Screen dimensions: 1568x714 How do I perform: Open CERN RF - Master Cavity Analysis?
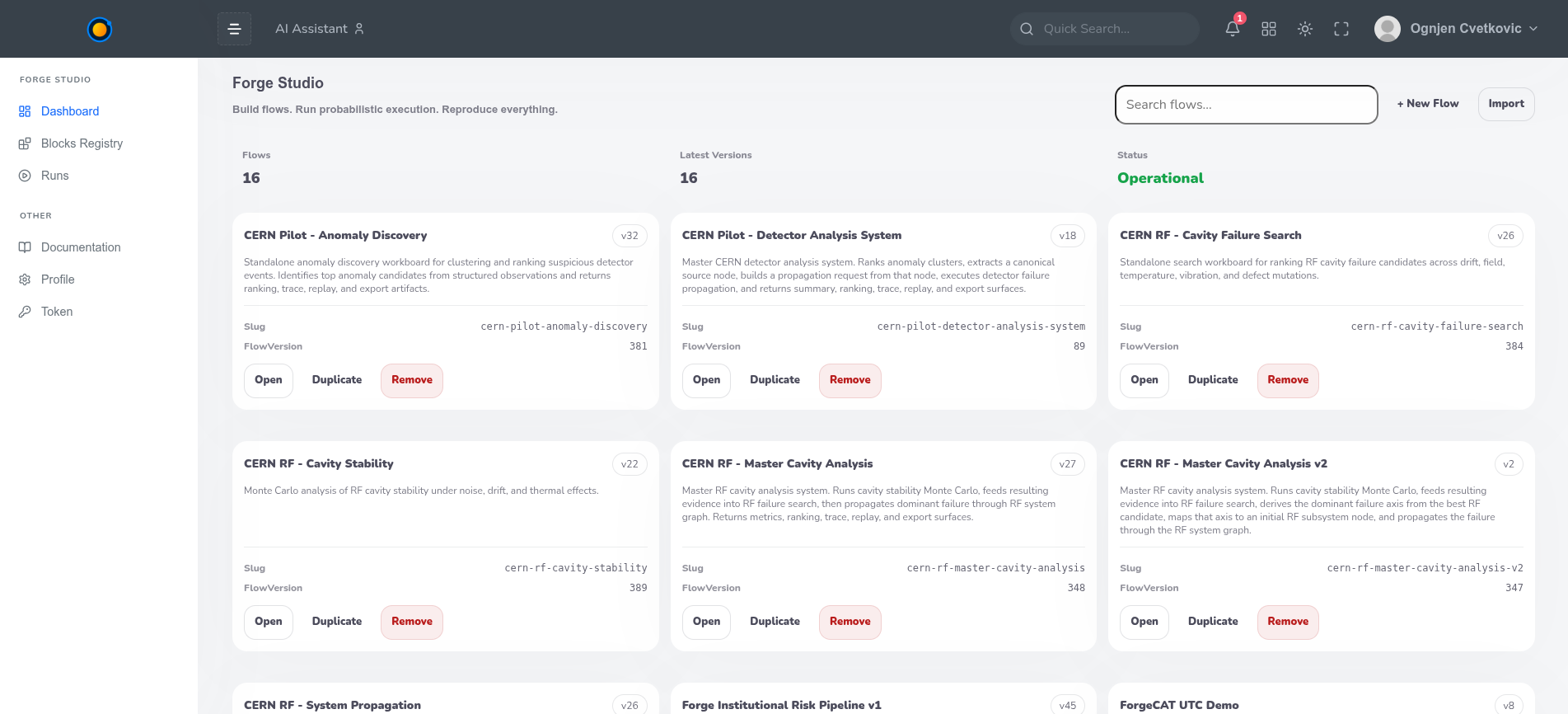[706, 622]
